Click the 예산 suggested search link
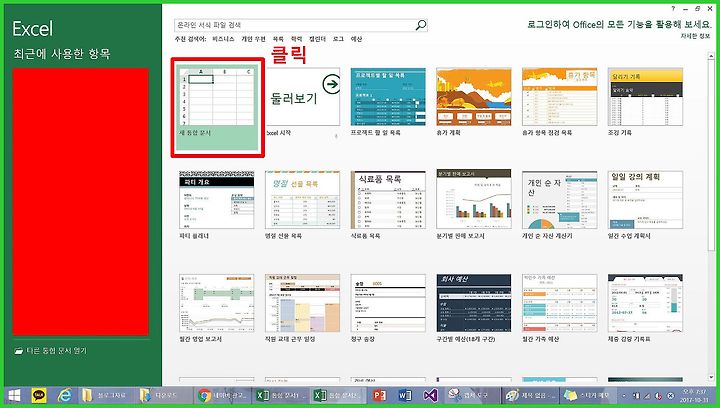Viewport: 720px width, 408px height. pos(357,39)
